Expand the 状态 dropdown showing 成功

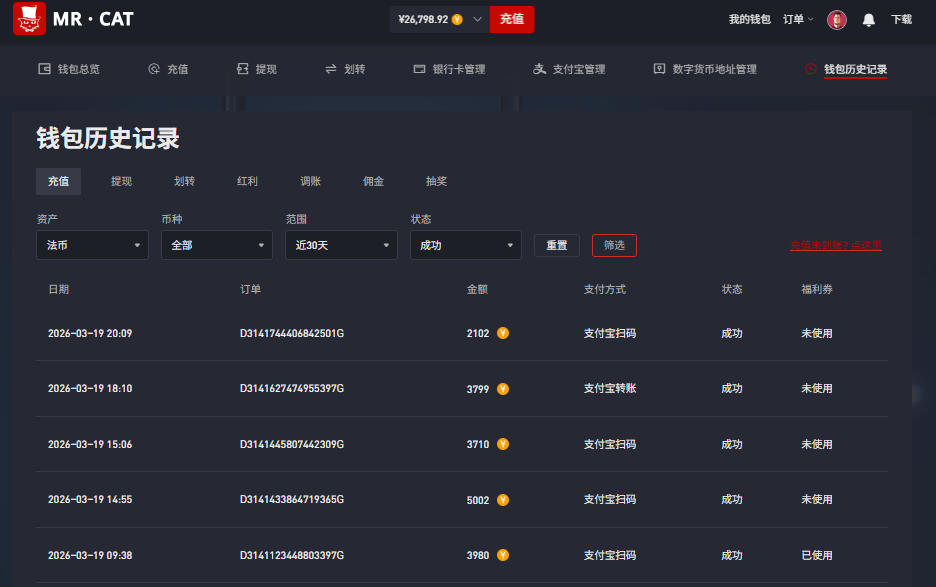pos(465,245)
